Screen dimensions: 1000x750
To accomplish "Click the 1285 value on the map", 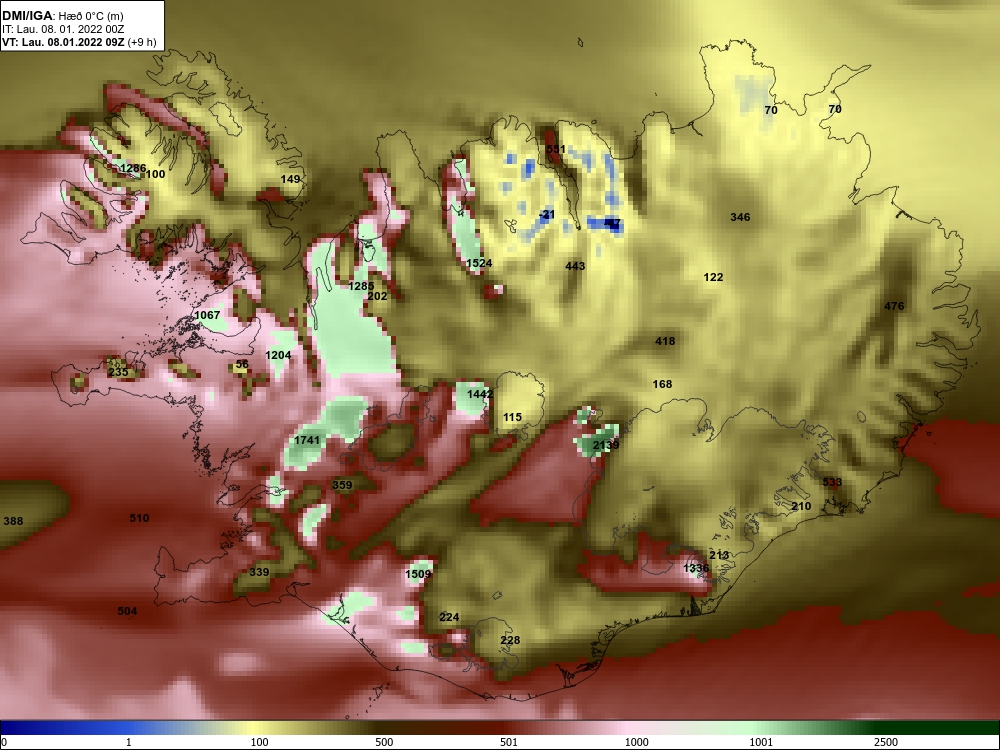I will click(361, 286).
